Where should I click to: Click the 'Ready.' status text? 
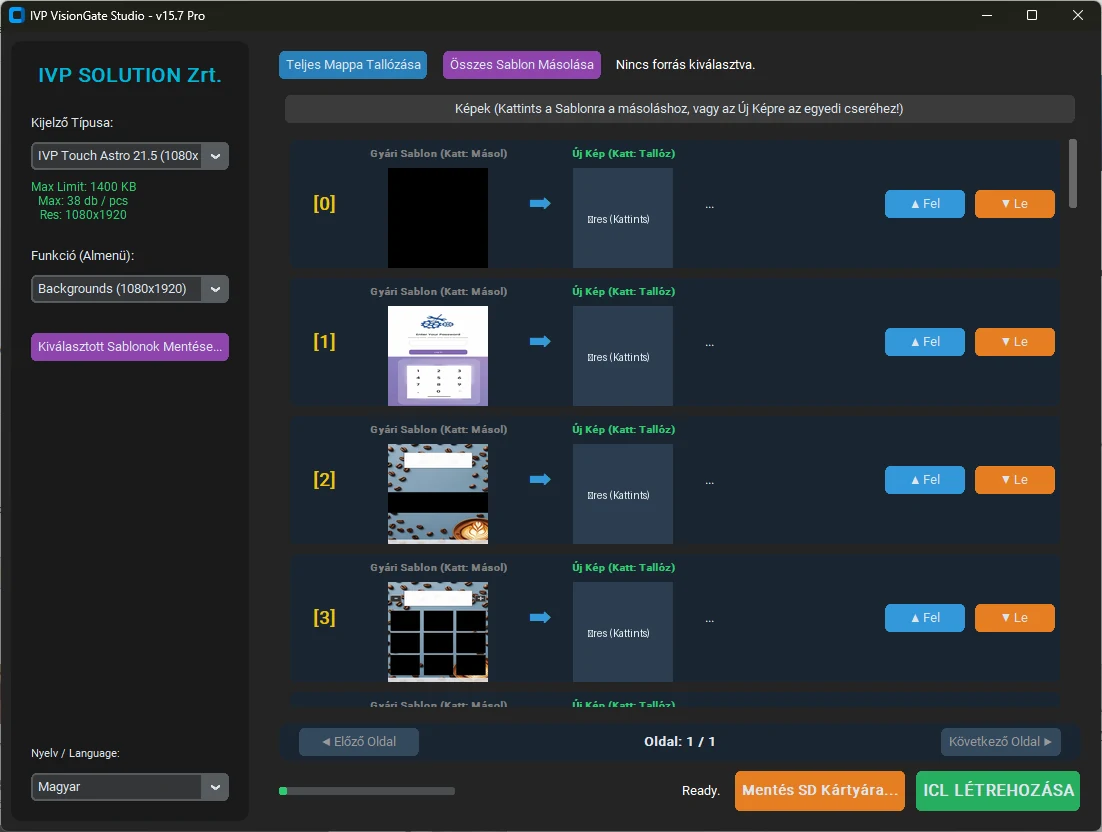click(x=701, y=791)
